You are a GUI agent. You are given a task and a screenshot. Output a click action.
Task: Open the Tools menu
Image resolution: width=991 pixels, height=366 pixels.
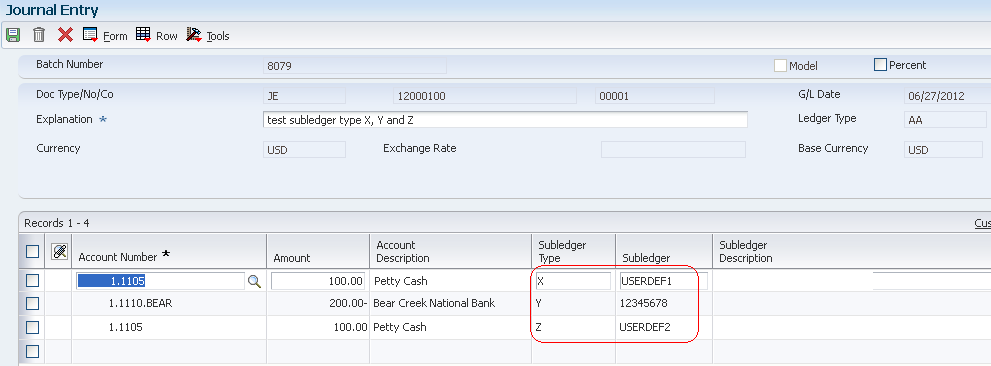[x=218, y=36]
